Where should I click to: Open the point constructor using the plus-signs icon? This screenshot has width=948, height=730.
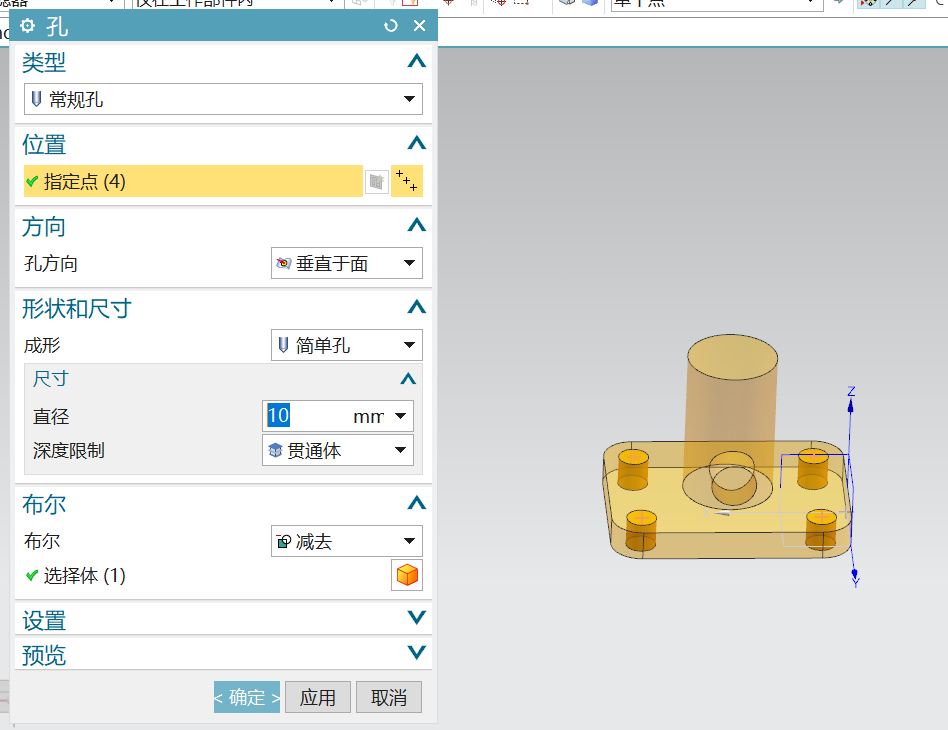pos(406,181)
